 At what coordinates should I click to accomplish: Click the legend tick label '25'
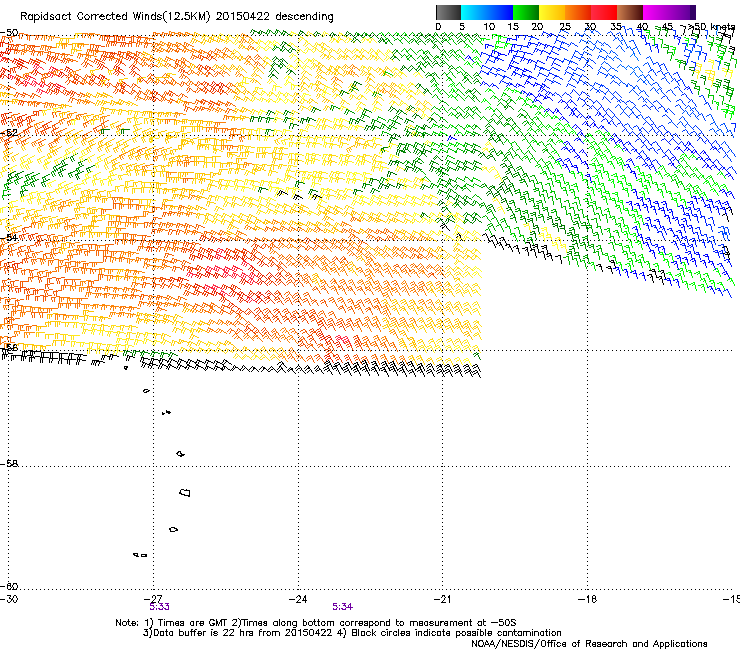click(x=565, y=27)
